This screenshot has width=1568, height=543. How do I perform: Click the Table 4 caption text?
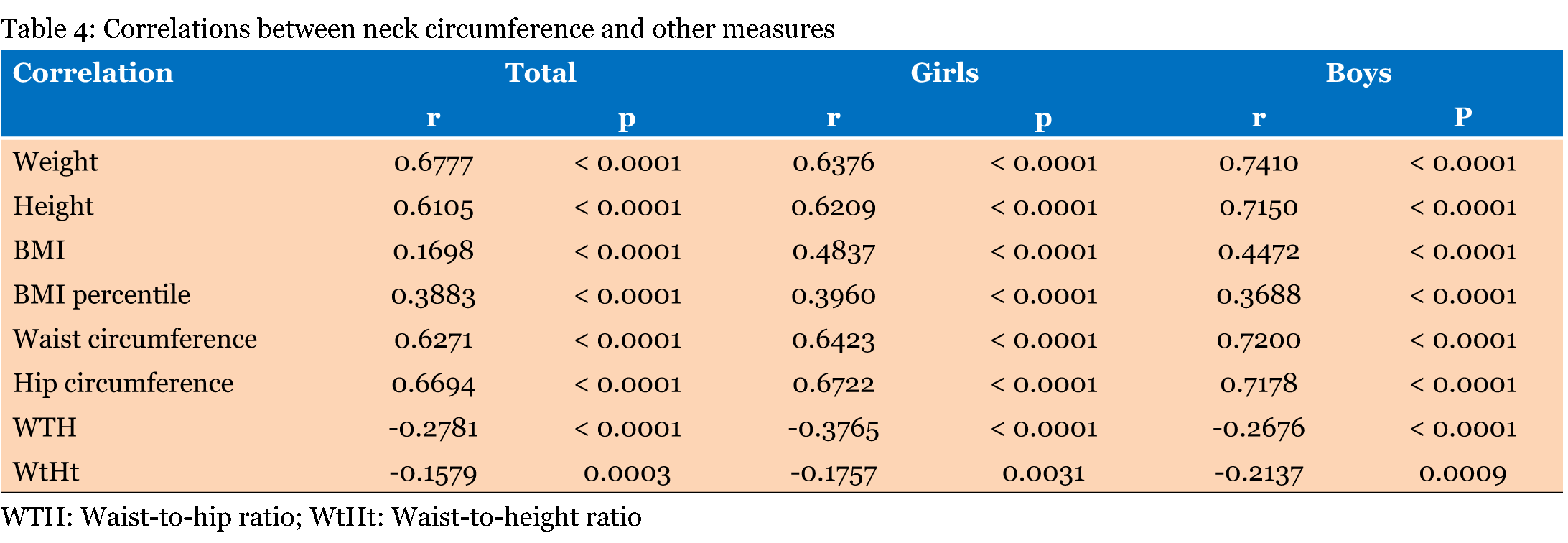[x=417, y=29]
